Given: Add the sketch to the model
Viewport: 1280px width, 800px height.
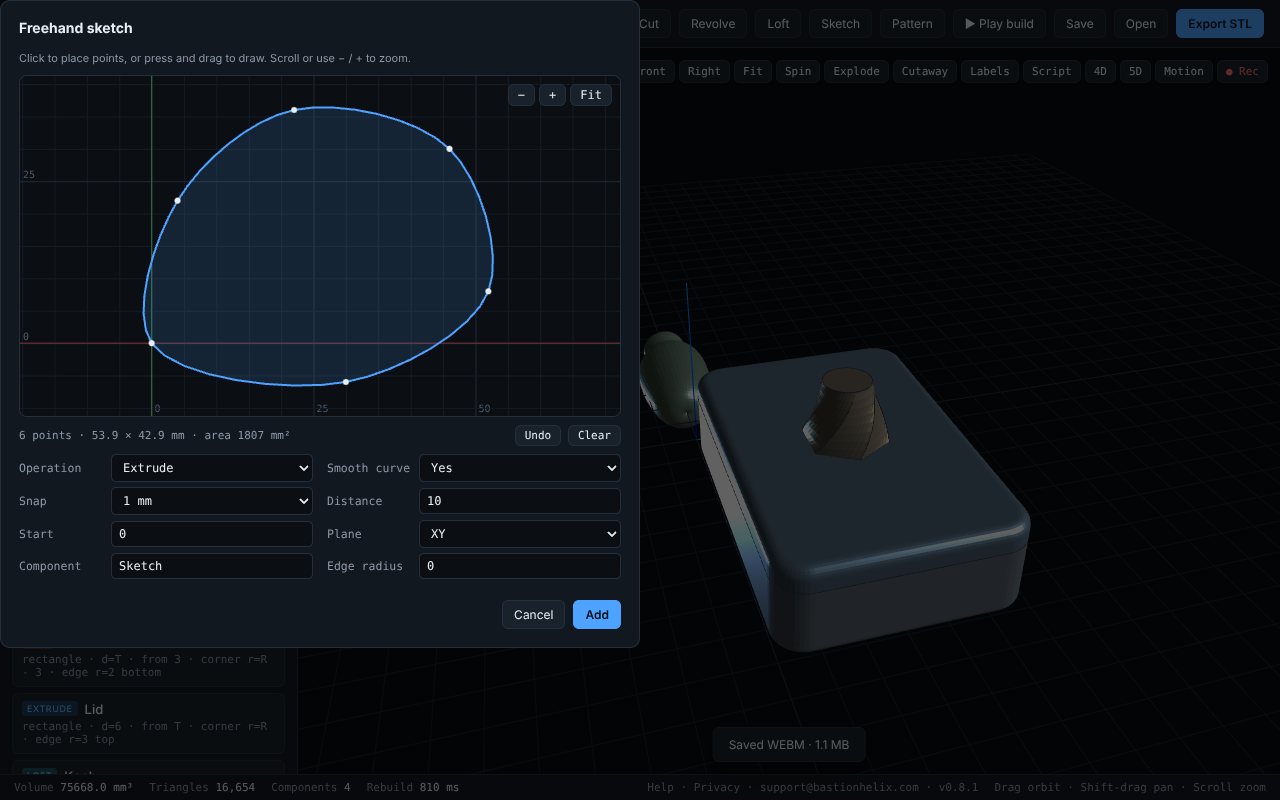Looking at the screenshot, I should click(597, 615).
